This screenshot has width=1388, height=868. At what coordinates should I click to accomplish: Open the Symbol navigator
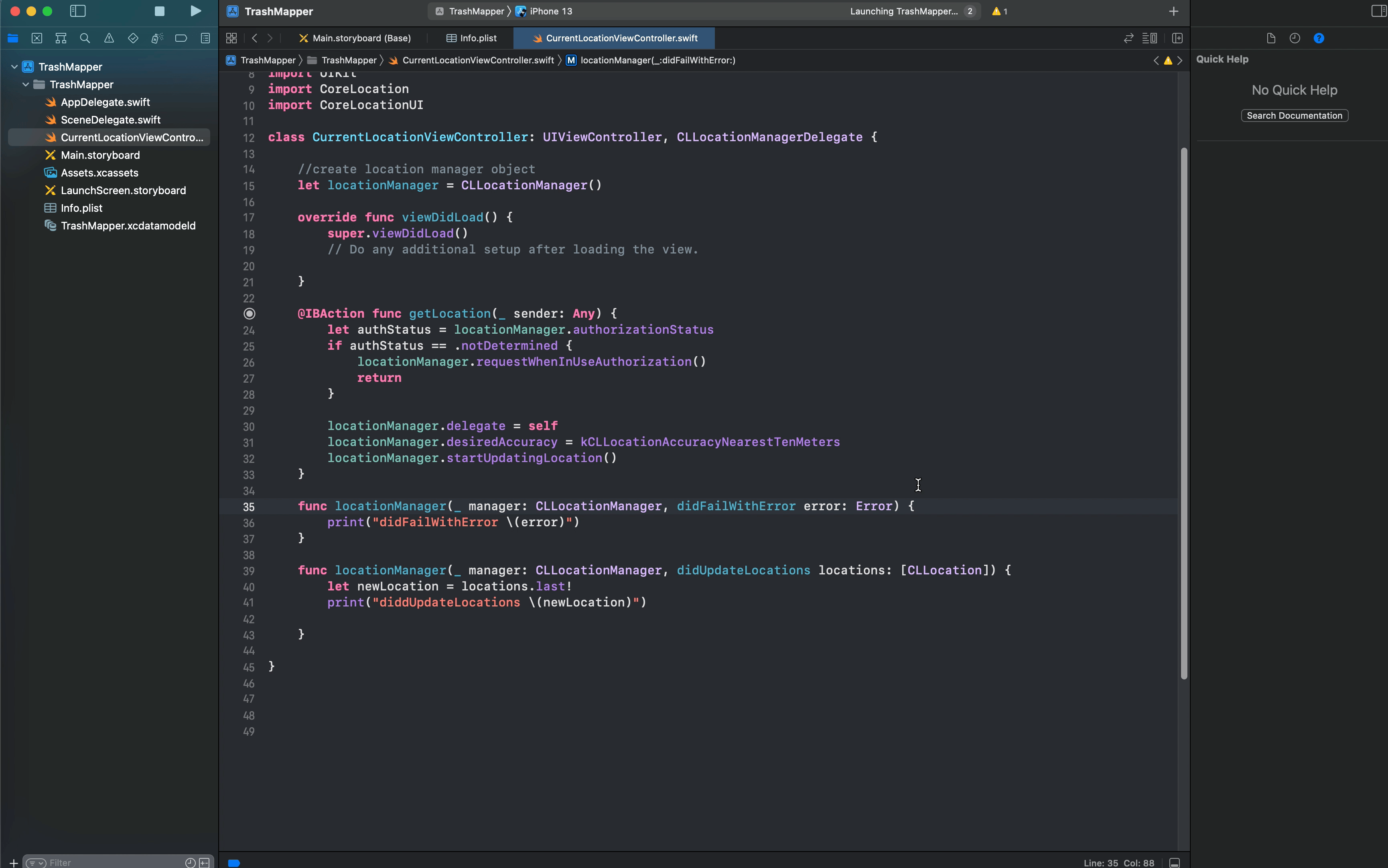tap(61, 38)
